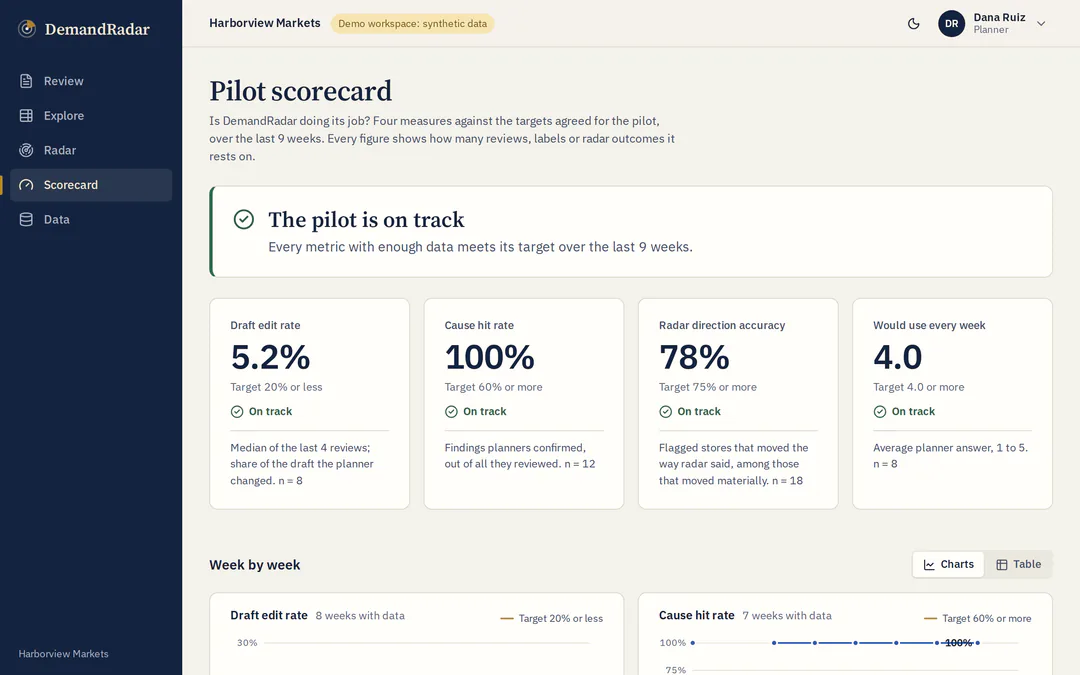Click the chart line icon in Charts tab
Screen dimensions: 1080x675
click(x=929, y=565)
